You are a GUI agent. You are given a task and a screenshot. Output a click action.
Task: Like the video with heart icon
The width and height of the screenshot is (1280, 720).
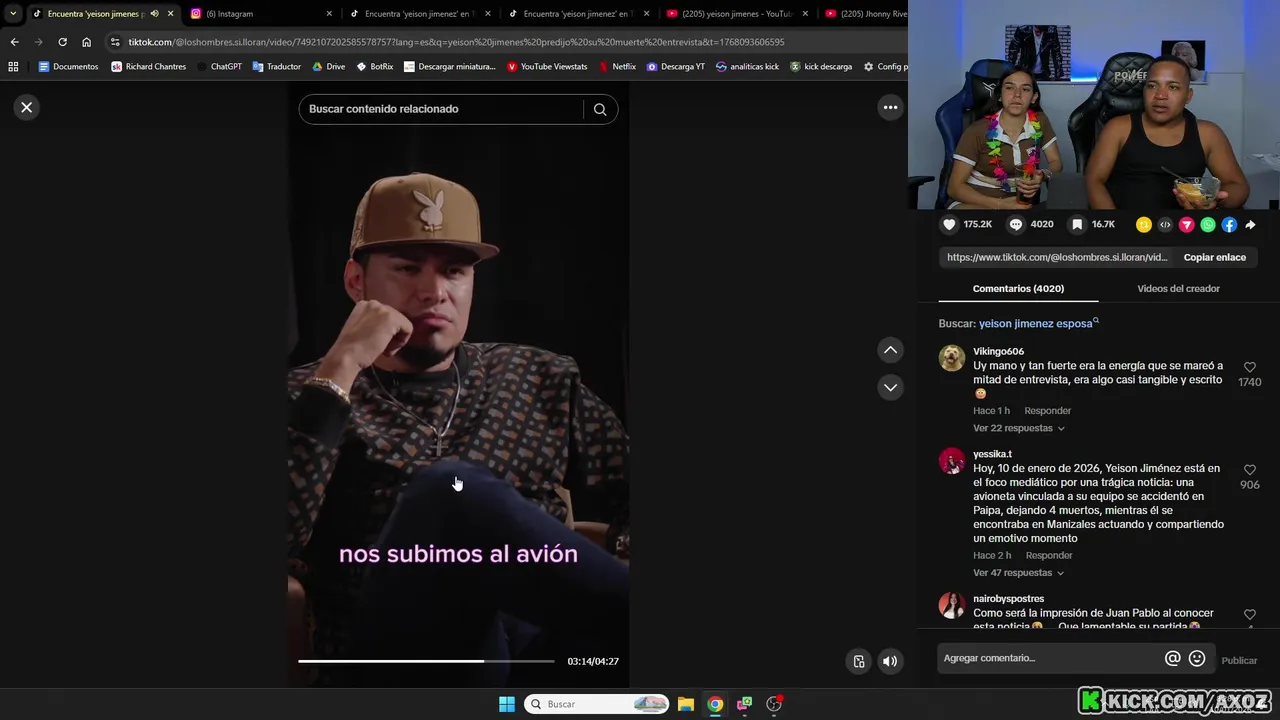click(x=949, y=225)
